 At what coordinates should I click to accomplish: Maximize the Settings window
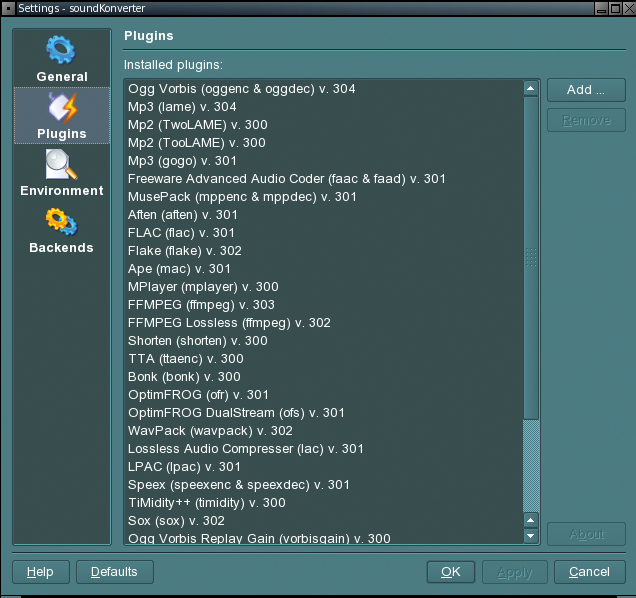(x=615, y=8)
